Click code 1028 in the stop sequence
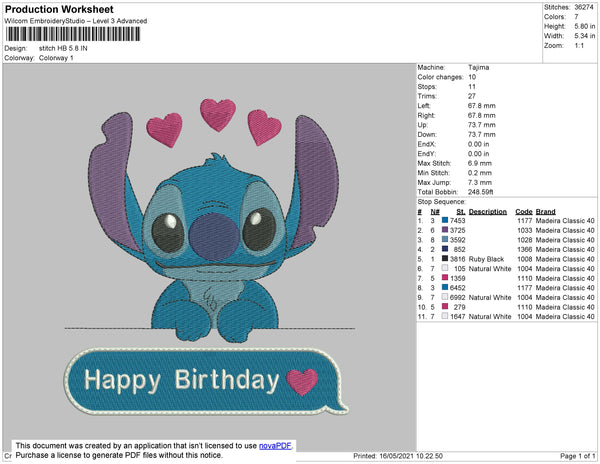The width and height of the screenshot is (600, 464). point(525,240)
